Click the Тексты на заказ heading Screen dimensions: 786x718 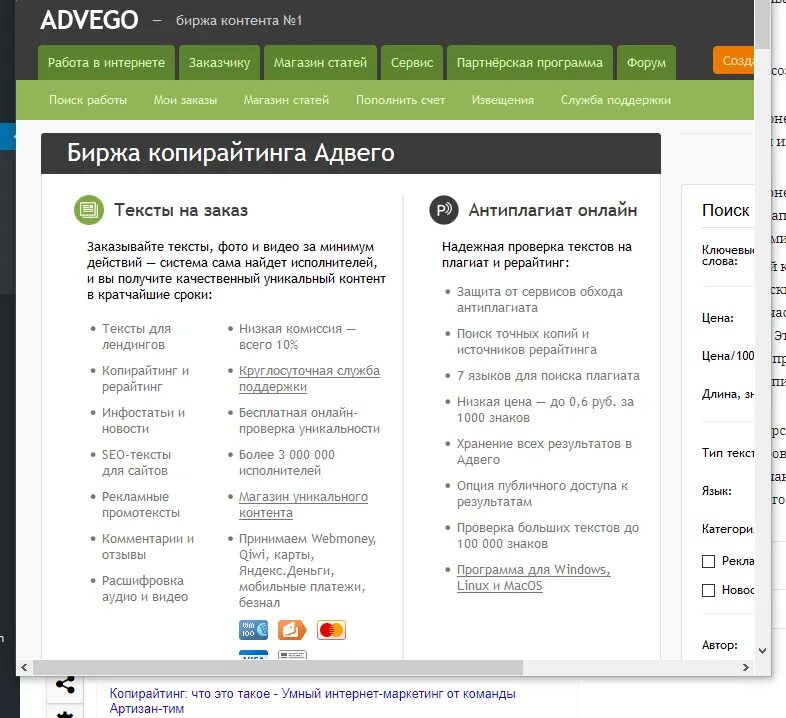pyautogui.click(x=181, y=210)
